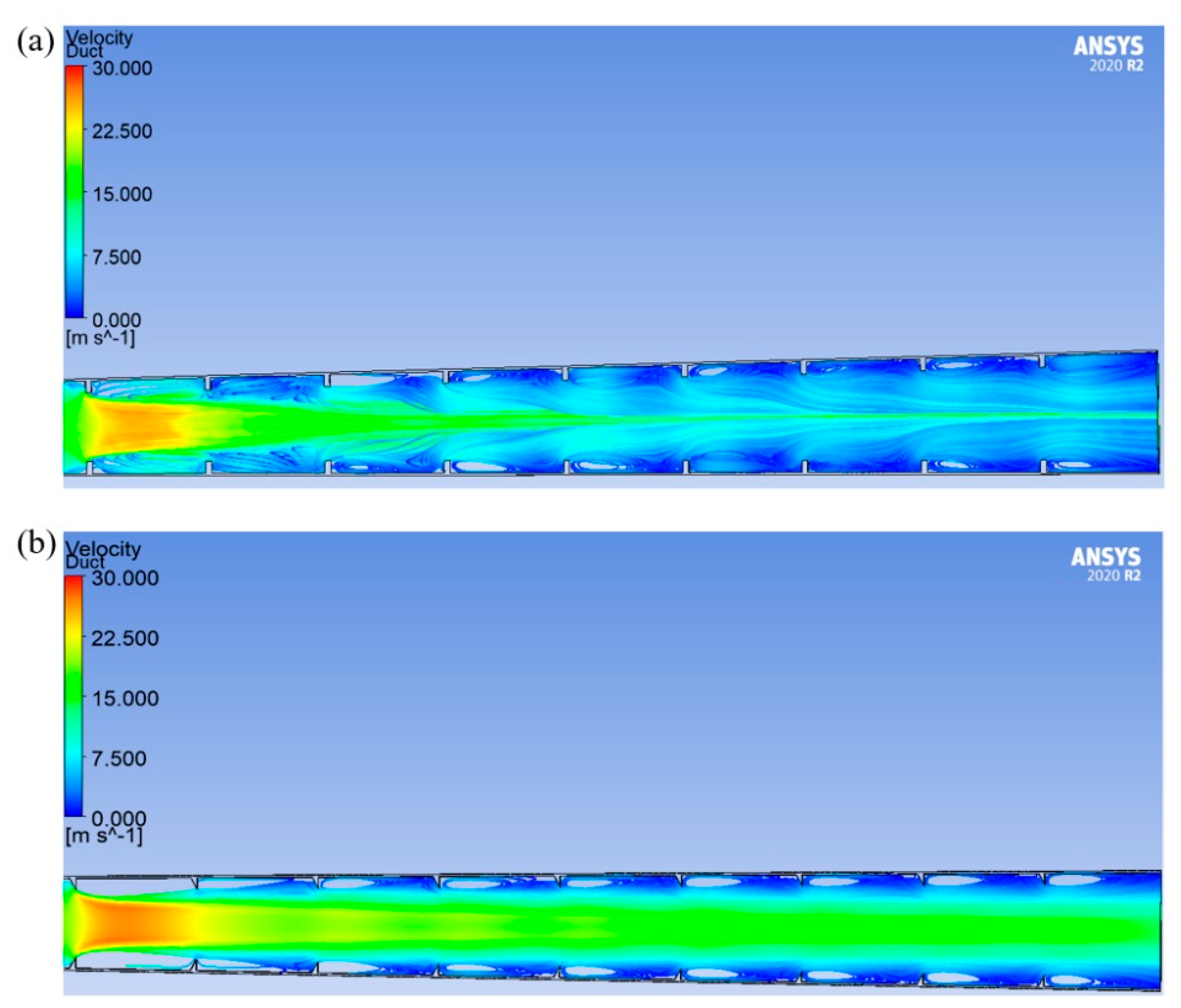
Task: Click the Velocity Duct title in panel (b)
Action: pyautogui.click(x=103, y=555)
